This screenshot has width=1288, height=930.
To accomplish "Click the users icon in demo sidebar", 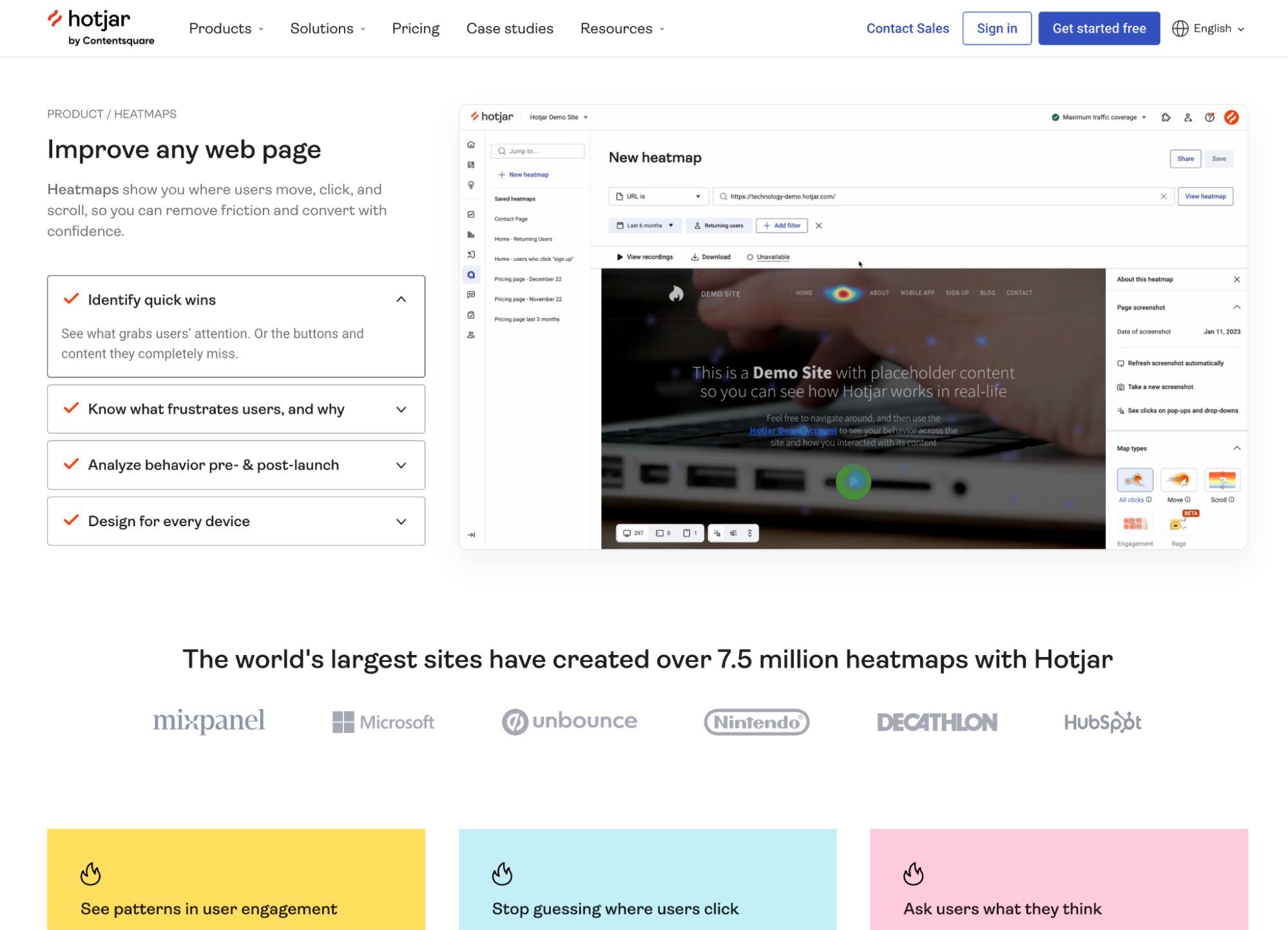I will coord(471,335).
